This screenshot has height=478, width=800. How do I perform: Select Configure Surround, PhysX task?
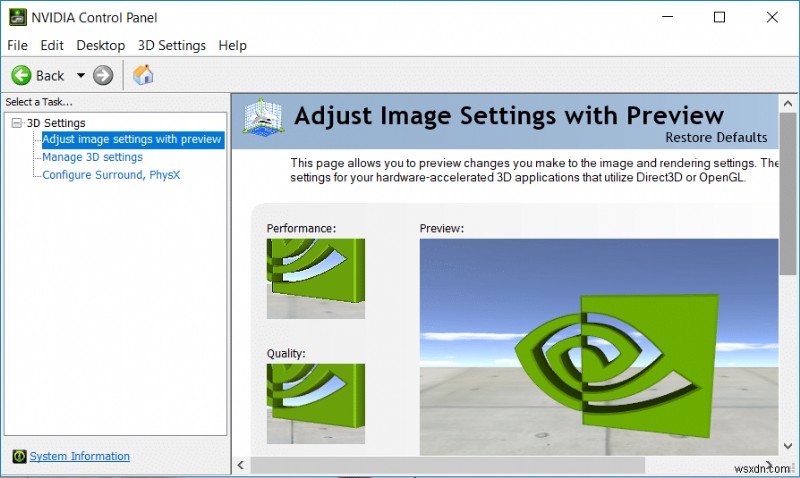pyautogui.click(x=111, y=175)
